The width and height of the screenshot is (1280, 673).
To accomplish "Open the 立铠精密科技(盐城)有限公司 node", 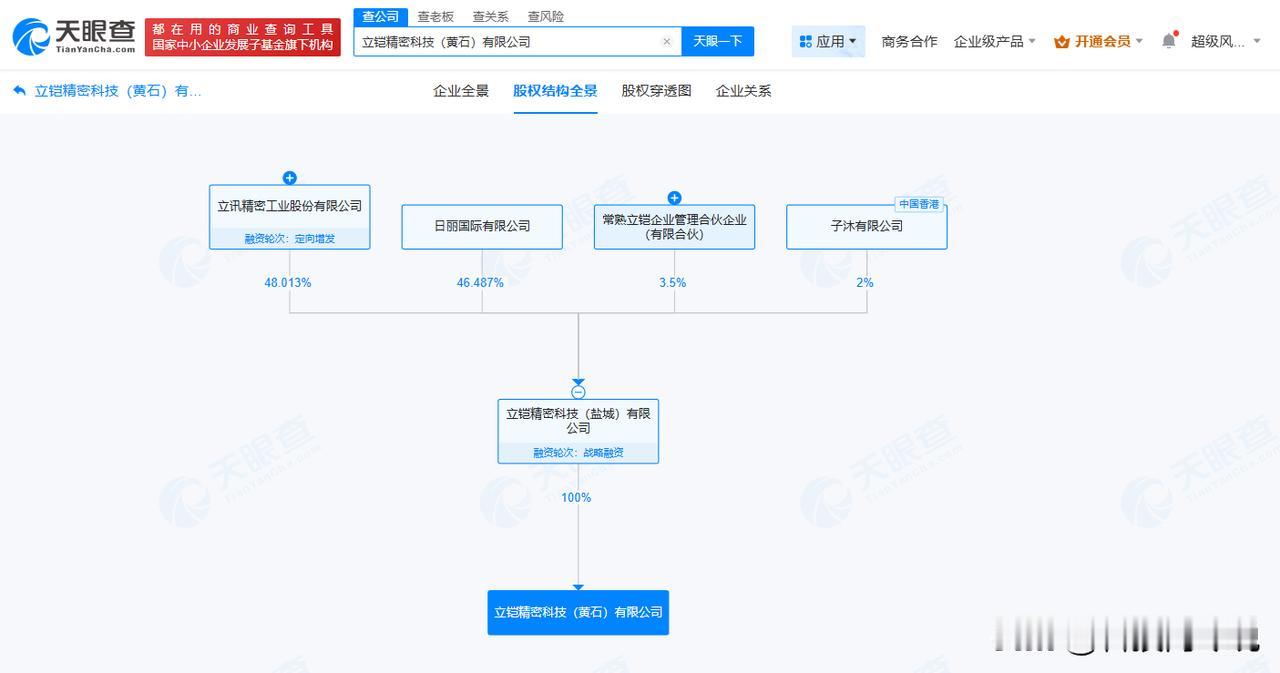I will [x=578, y=431].
